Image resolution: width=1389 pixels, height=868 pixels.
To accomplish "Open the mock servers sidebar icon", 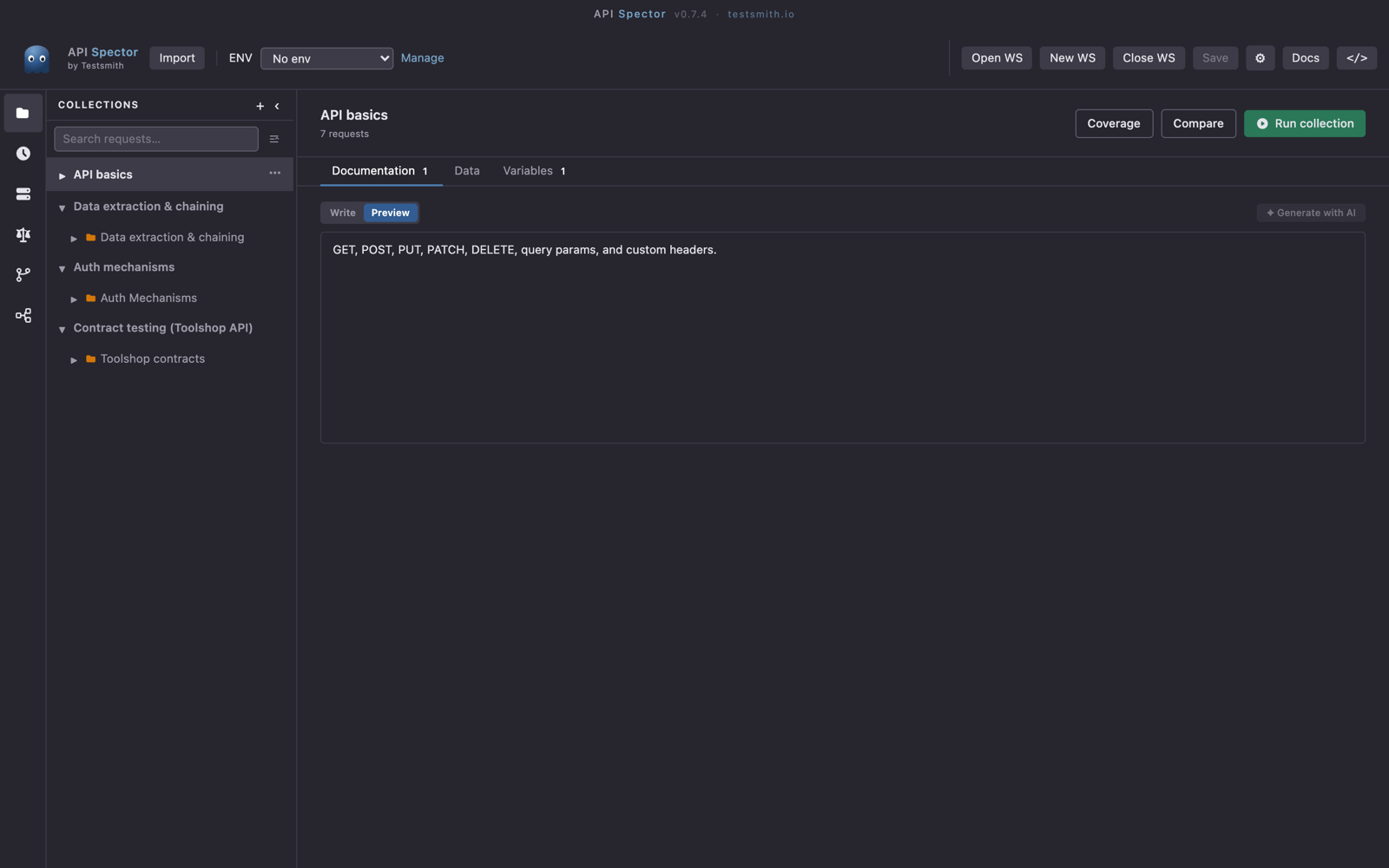I will [x=23, y=194].
